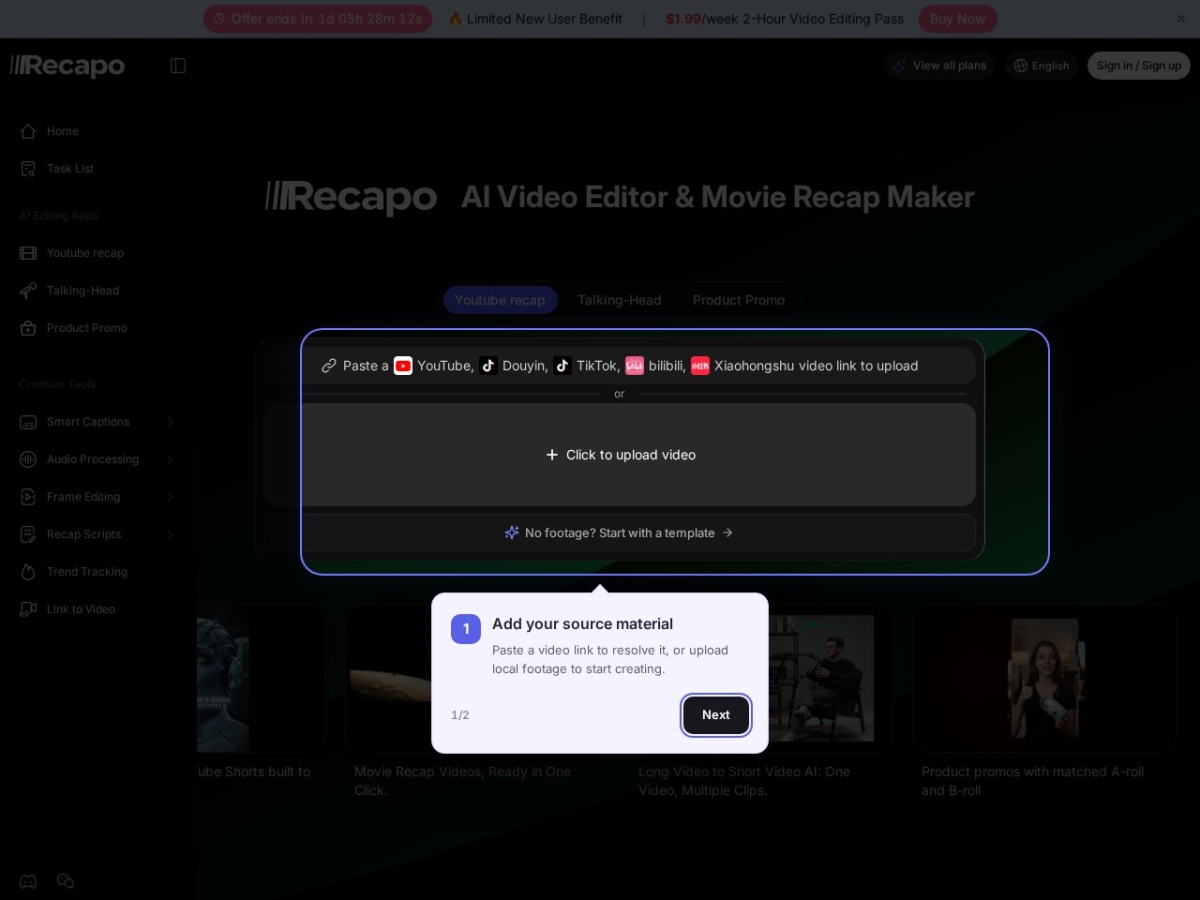
Task: Click the Home house icon
Action: [28, 131]
